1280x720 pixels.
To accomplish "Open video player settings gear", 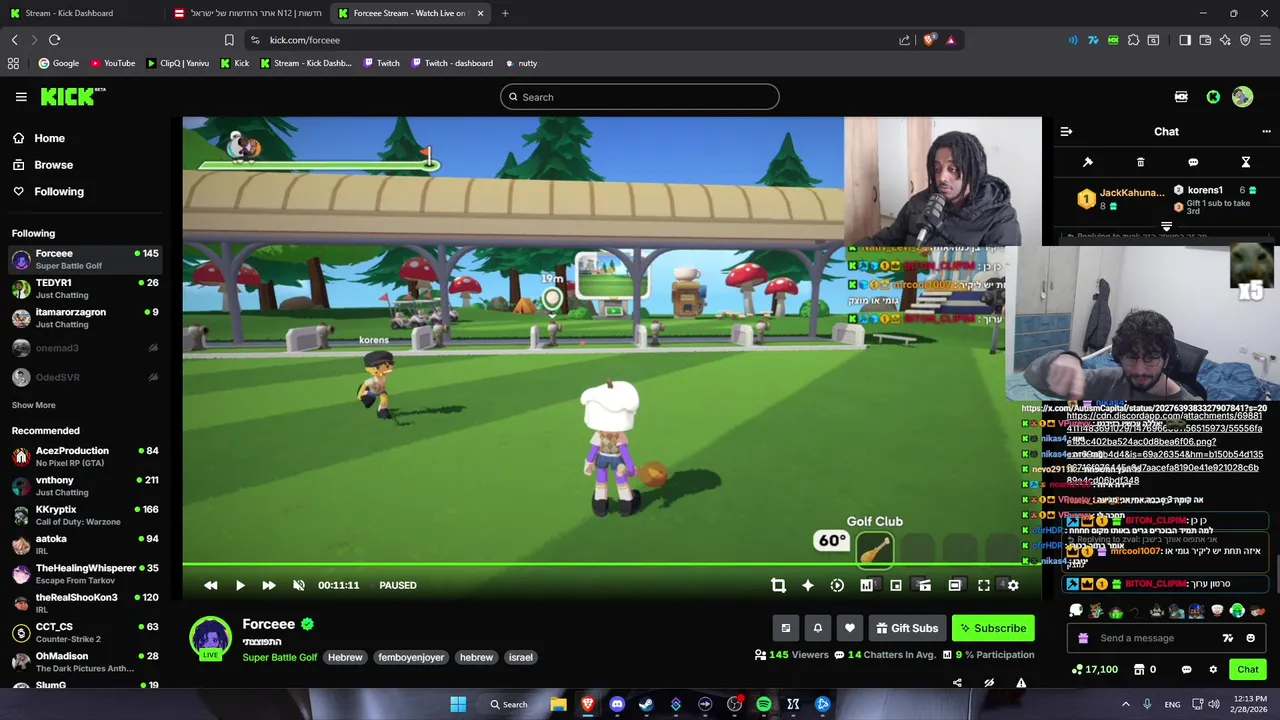I will (1013, 585).
